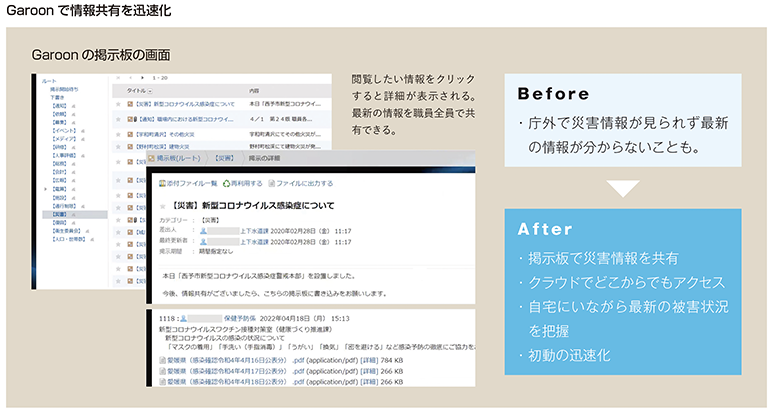Click the 差出人 user icon

click(205, 231)
